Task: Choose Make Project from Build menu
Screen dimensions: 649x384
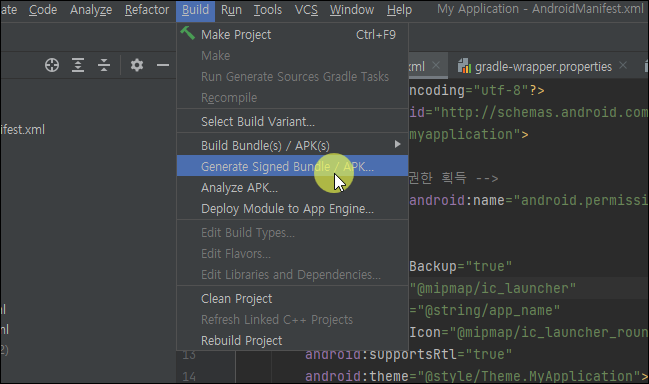Action: pyautogui.click(x=292, y=34)
